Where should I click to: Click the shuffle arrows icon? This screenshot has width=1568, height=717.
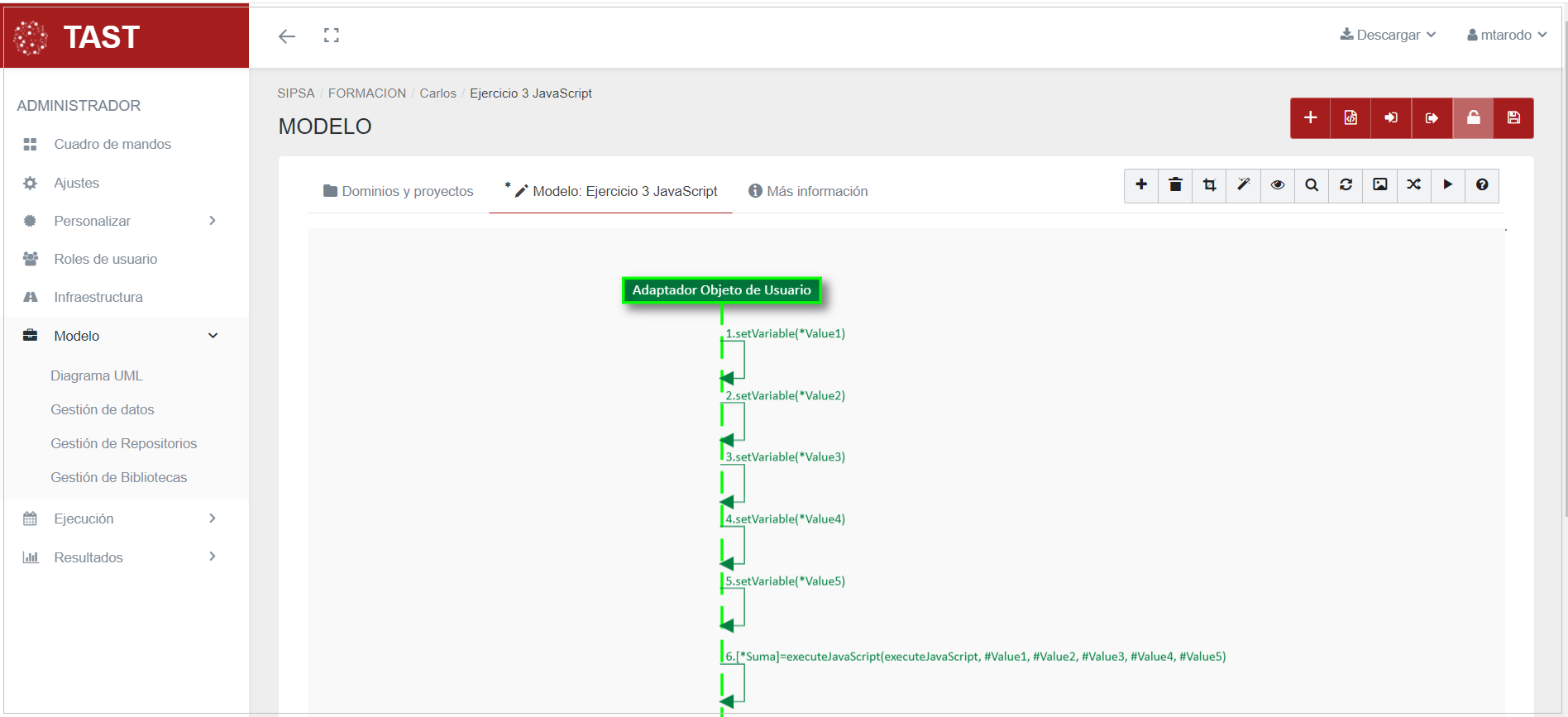1414,185
